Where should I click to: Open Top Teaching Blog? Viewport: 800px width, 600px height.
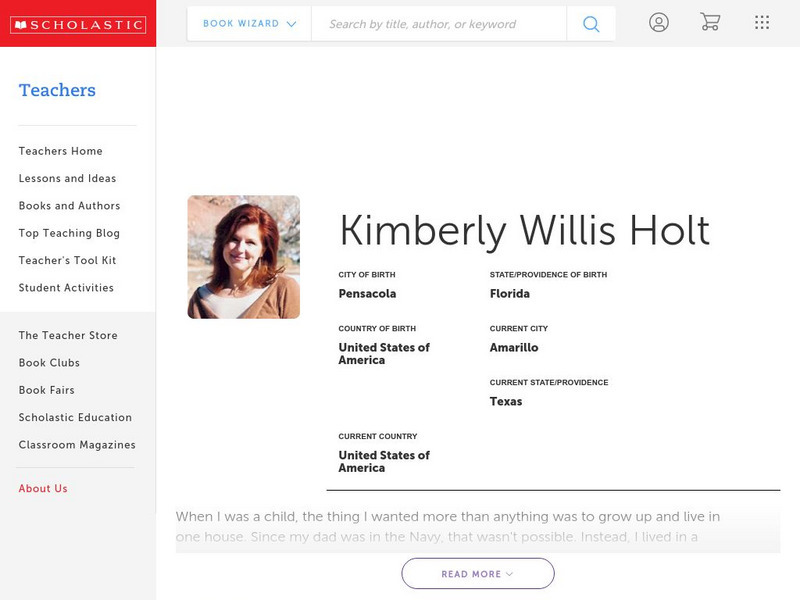click(x=69, y=233)
